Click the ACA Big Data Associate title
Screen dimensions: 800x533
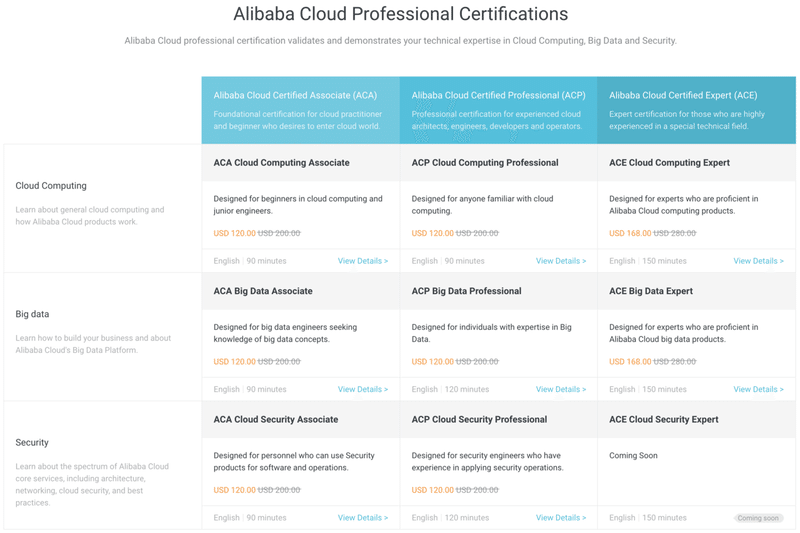pos(263,291)
